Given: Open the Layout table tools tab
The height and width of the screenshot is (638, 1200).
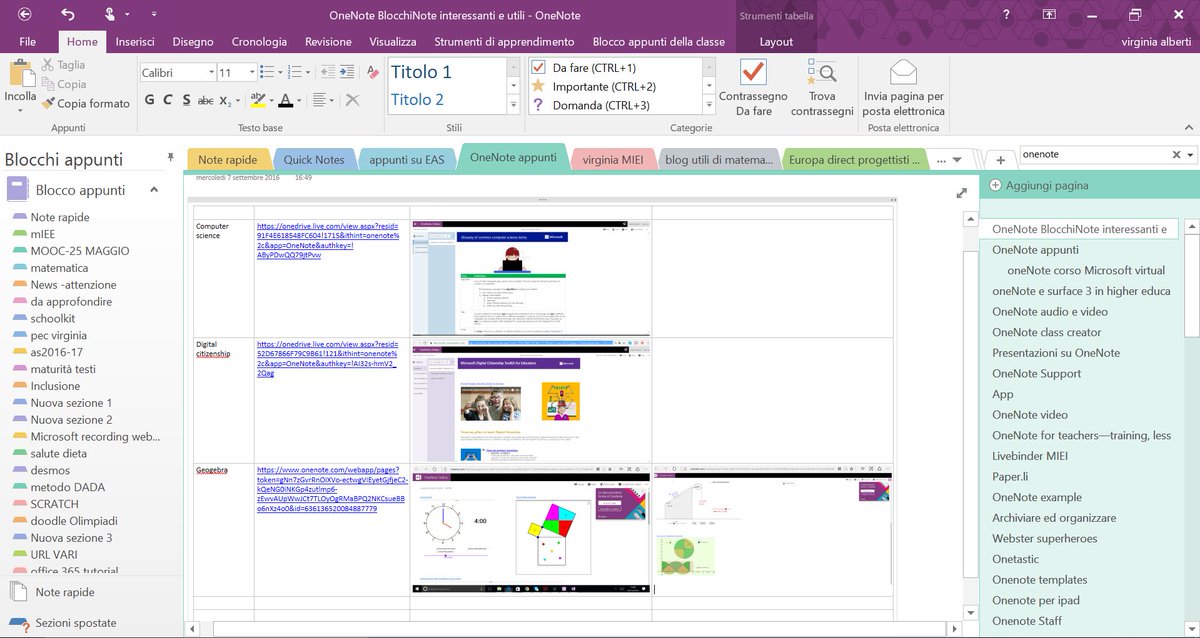Looking at the screenshot, I should tap(776, 42).
